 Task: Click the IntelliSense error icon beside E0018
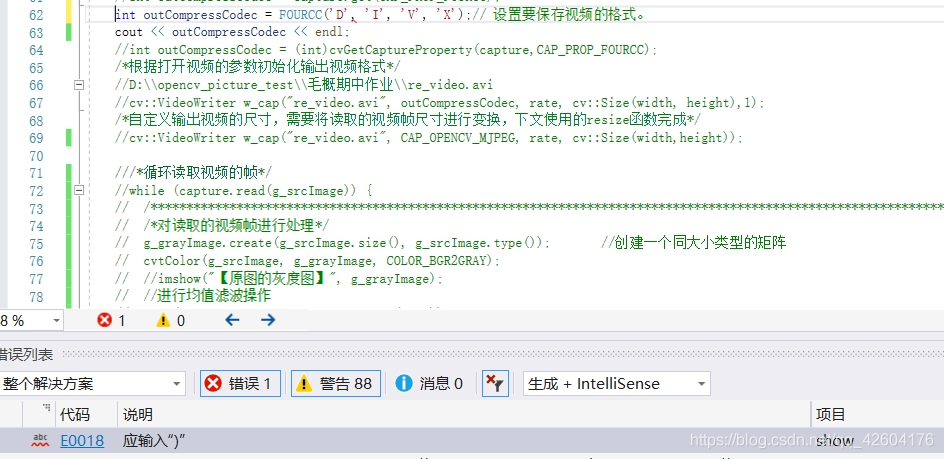point(40,440)
